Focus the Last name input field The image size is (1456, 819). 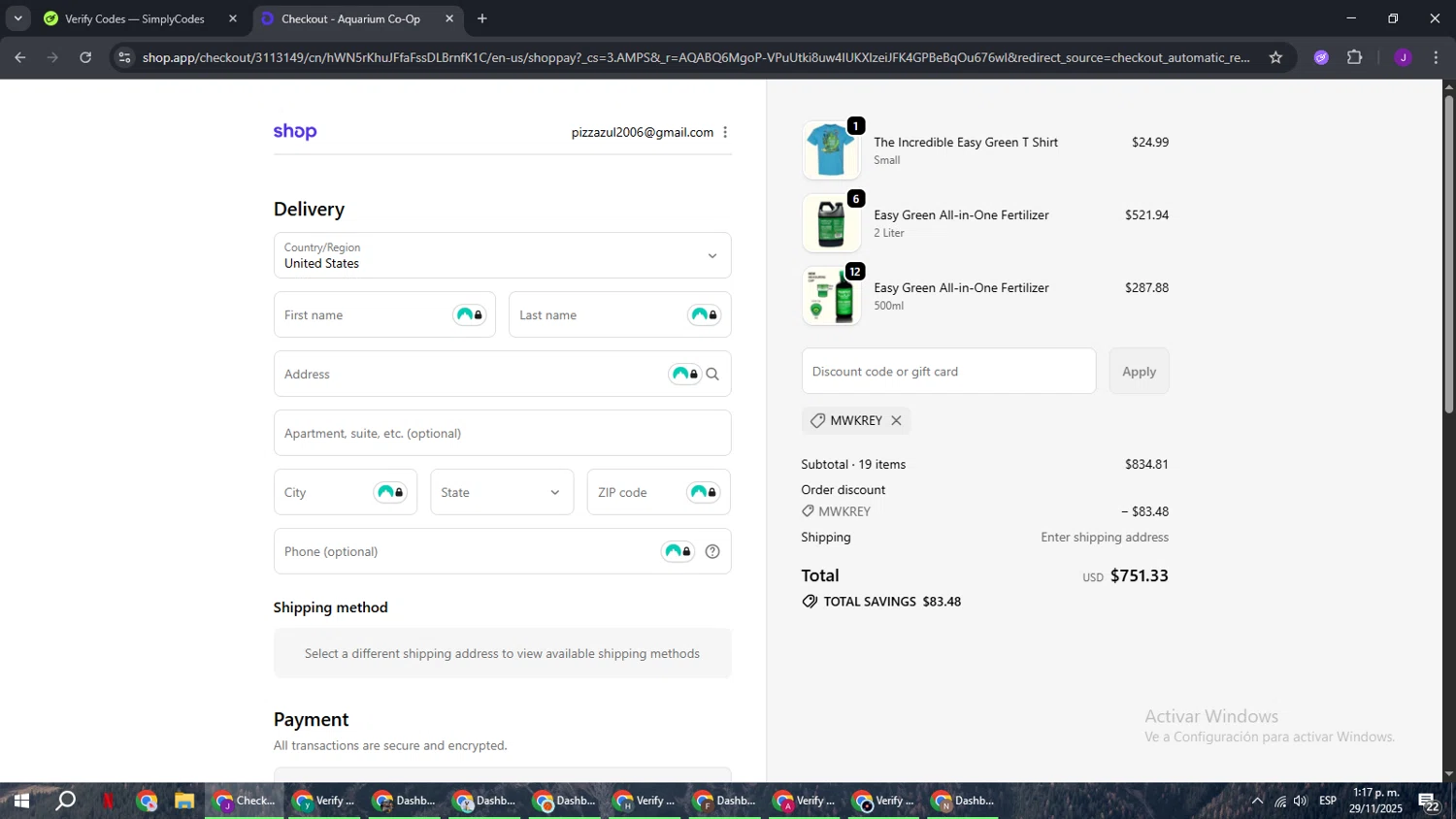pyautogui.click(x=619, y=314)
